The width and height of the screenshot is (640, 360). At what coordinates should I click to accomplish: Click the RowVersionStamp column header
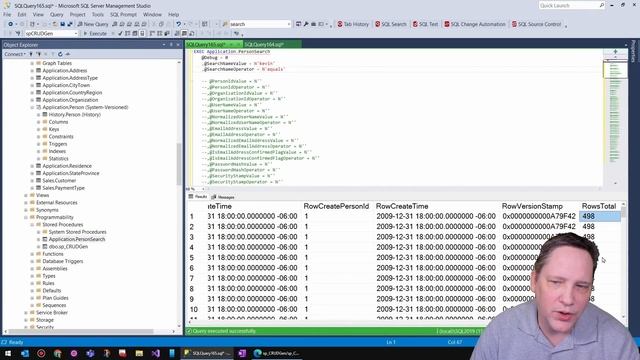point(532,207)
